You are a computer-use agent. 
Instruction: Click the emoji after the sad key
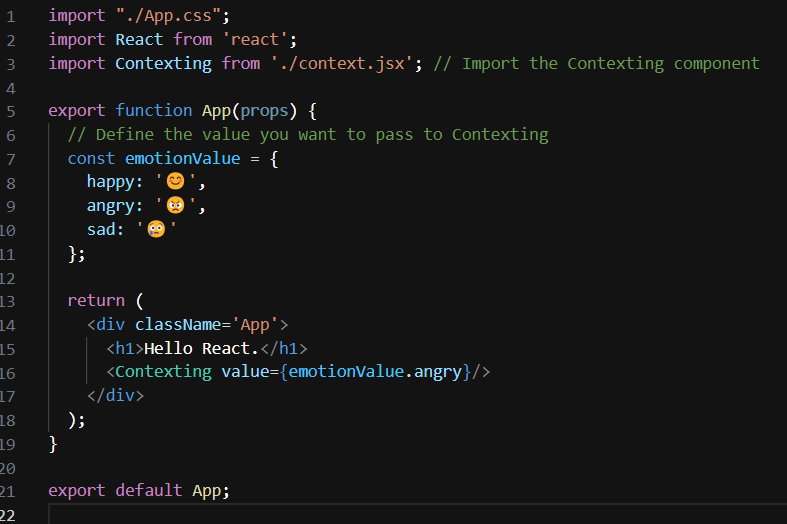click(x=156, y=230)
